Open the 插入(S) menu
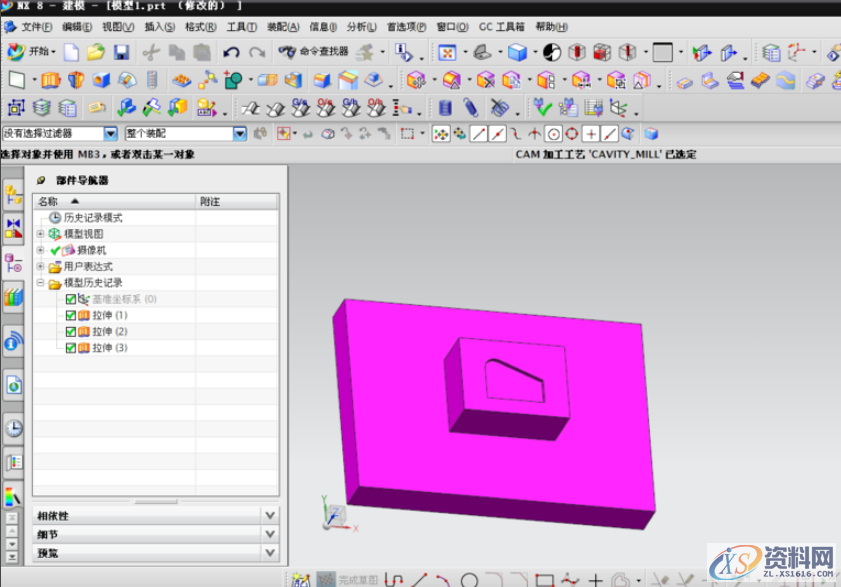The width and height of the screenshot is (841, 587). pyautogui.click(x=159, y=26)
